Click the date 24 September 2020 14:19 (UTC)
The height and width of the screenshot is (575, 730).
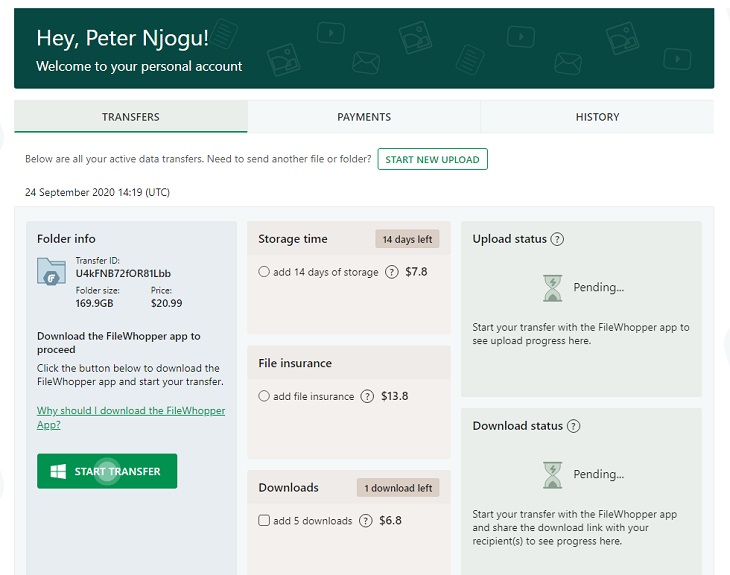[x=97, y=192]
